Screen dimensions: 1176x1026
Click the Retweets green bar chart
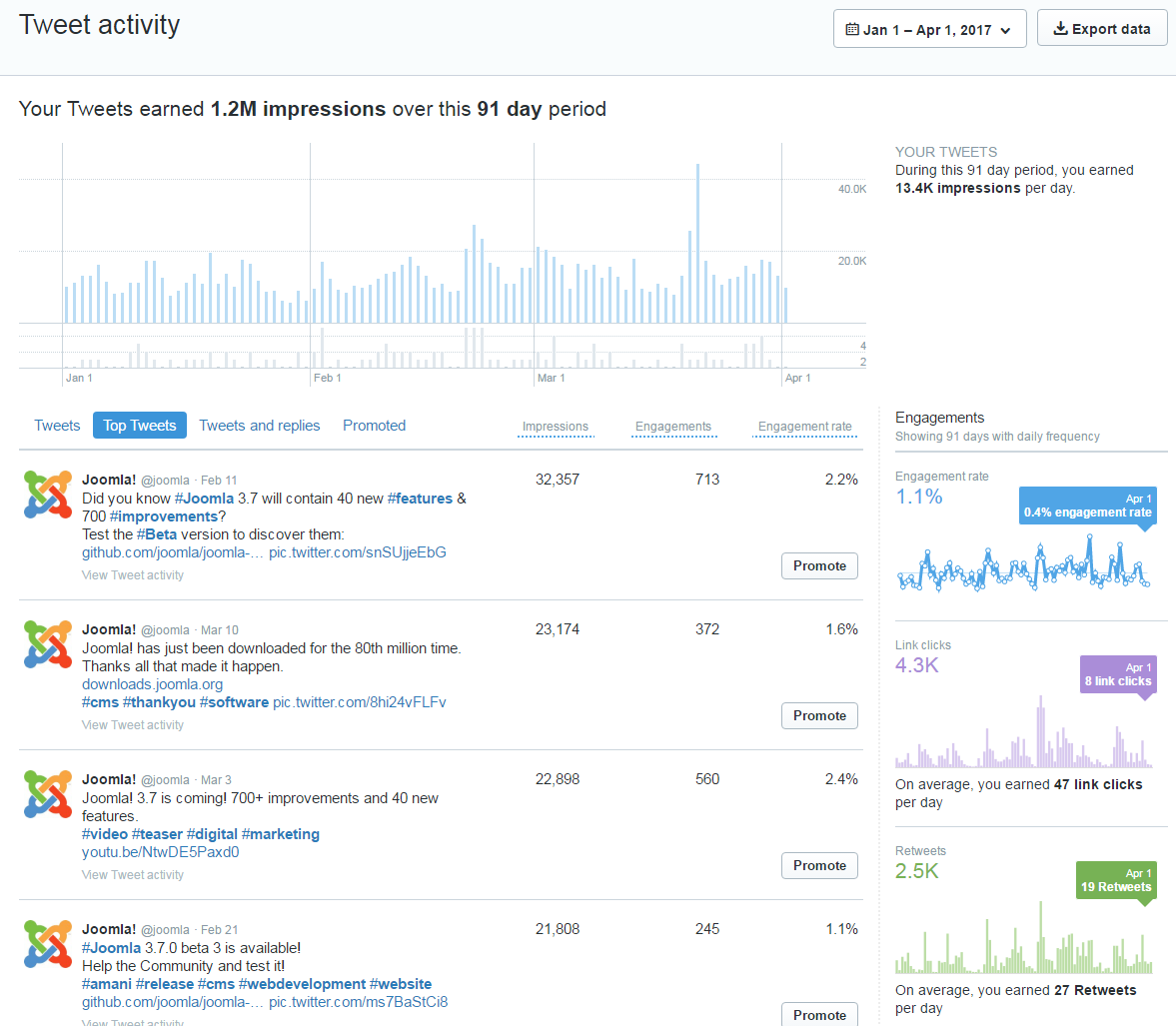(x=1024, y=939)
